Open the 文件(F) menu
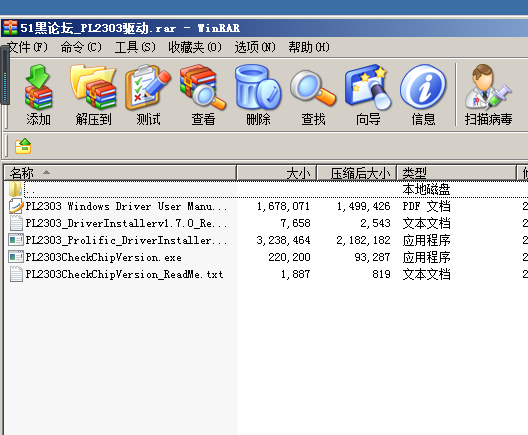Image resolution: width=528 pixels, height=435 pixels. click(x=27, y=47)
